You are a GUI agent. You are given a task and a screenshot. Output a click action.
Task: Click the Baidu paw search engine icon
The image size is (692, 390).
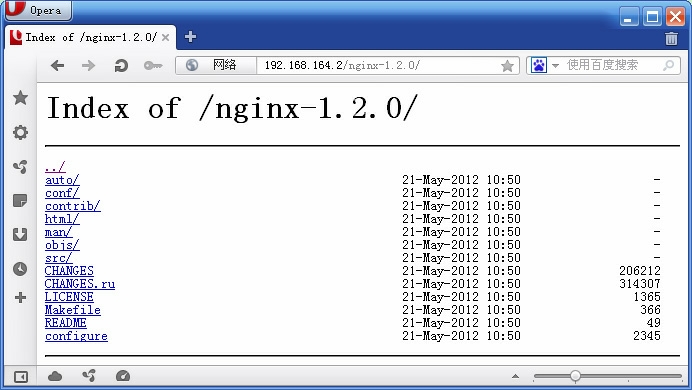pyautogui.click(x=539, y=65)
